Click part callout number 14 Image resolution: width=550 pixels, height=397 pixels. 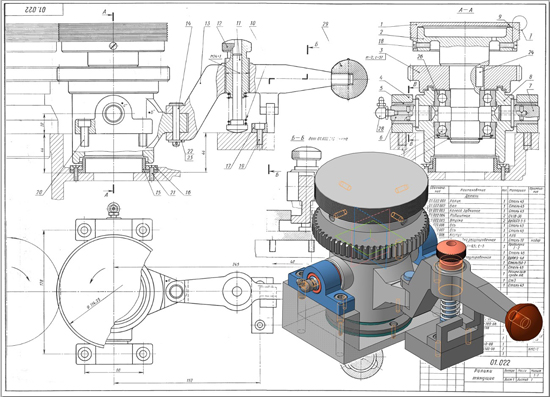[188, 24]
